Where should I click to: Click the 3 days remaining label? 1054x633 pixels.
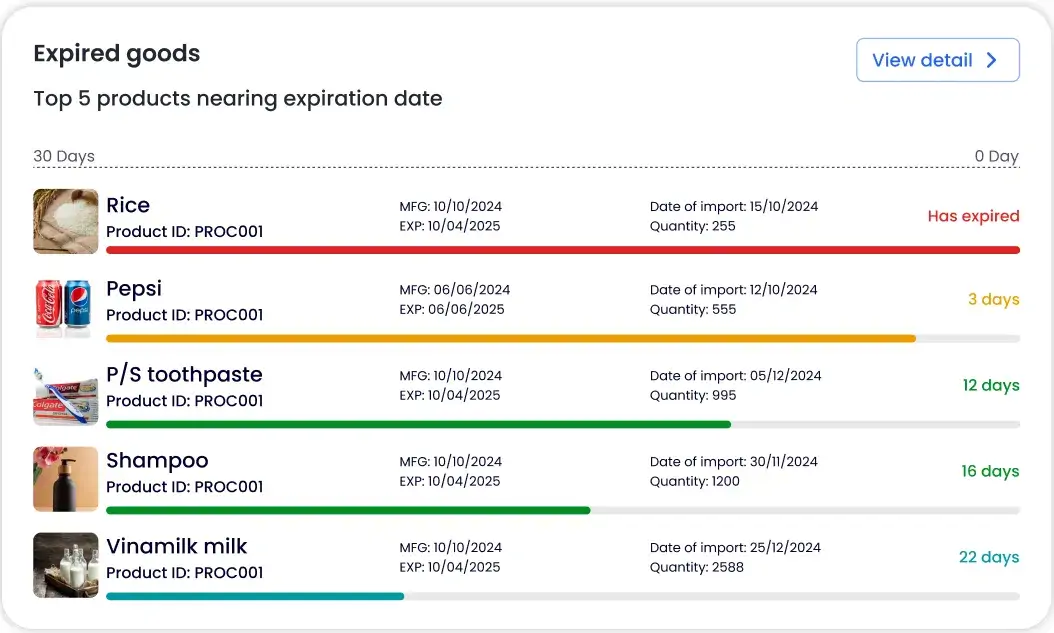[x=994, y=300]
